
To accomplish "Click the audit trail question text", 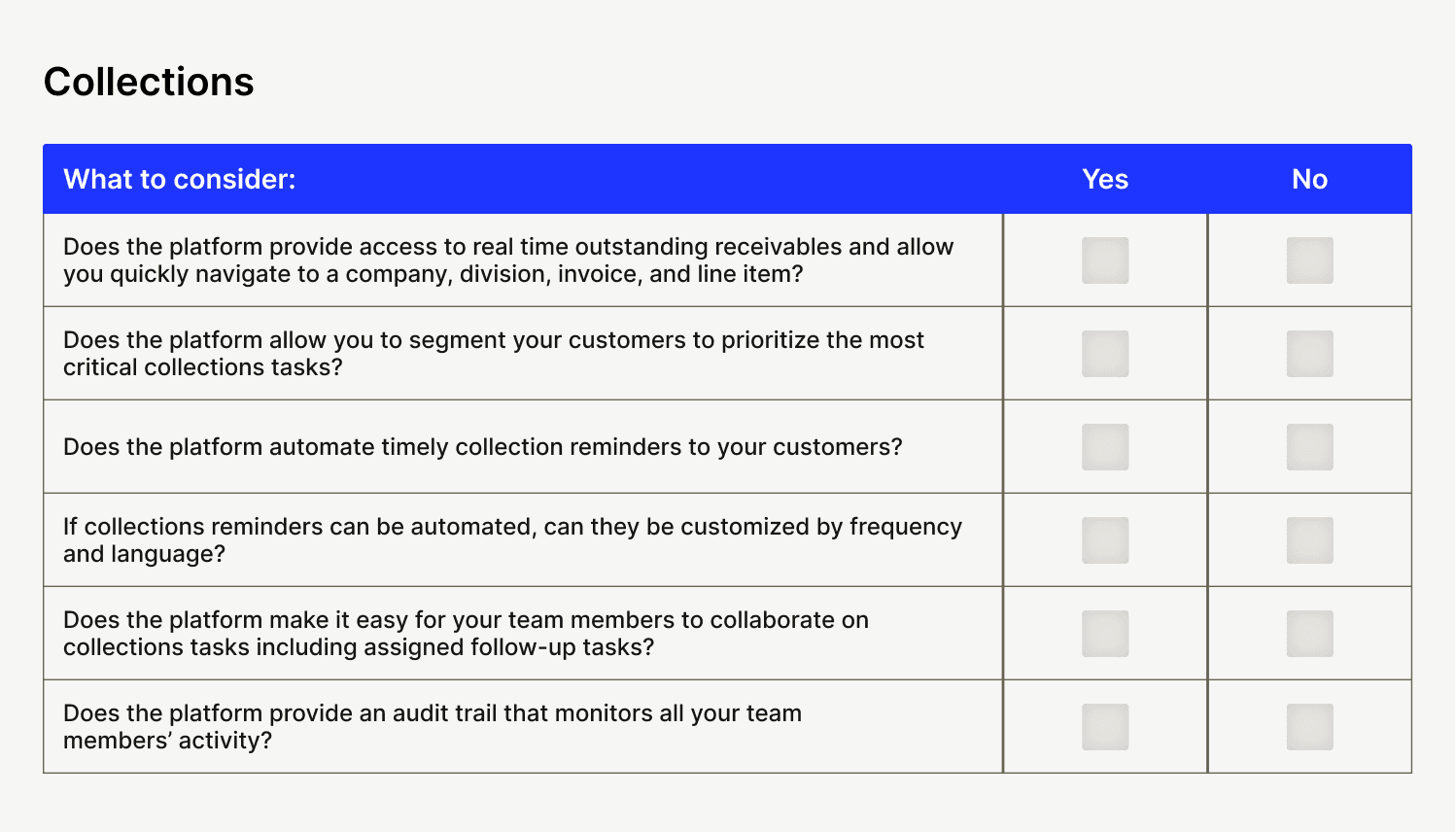I will tap(433, 727).
